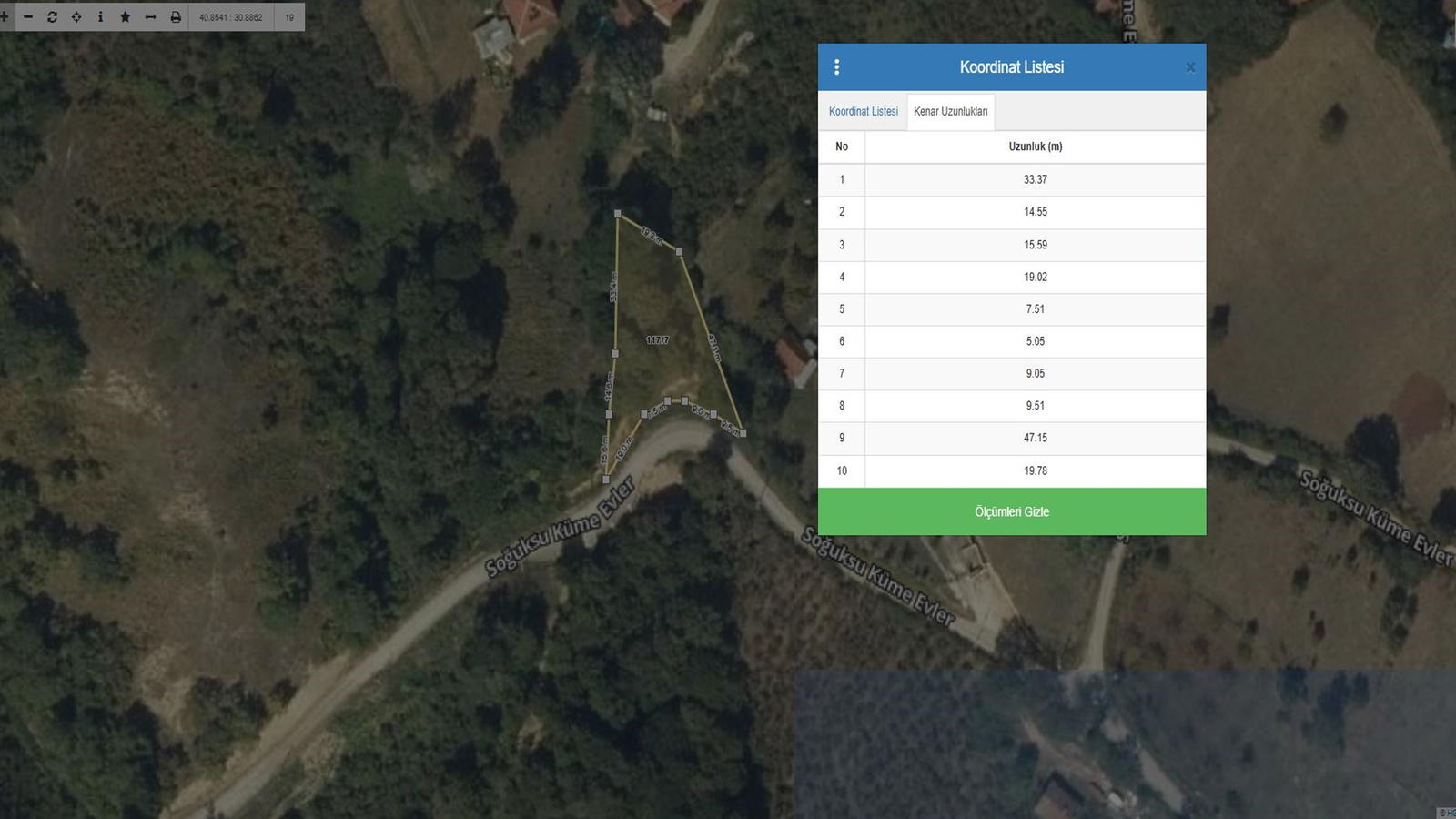This screenshot has width=1456, height=819.
Task: Click the coordinate display 40.8541 : 30.8862
Action: [231, 17]
